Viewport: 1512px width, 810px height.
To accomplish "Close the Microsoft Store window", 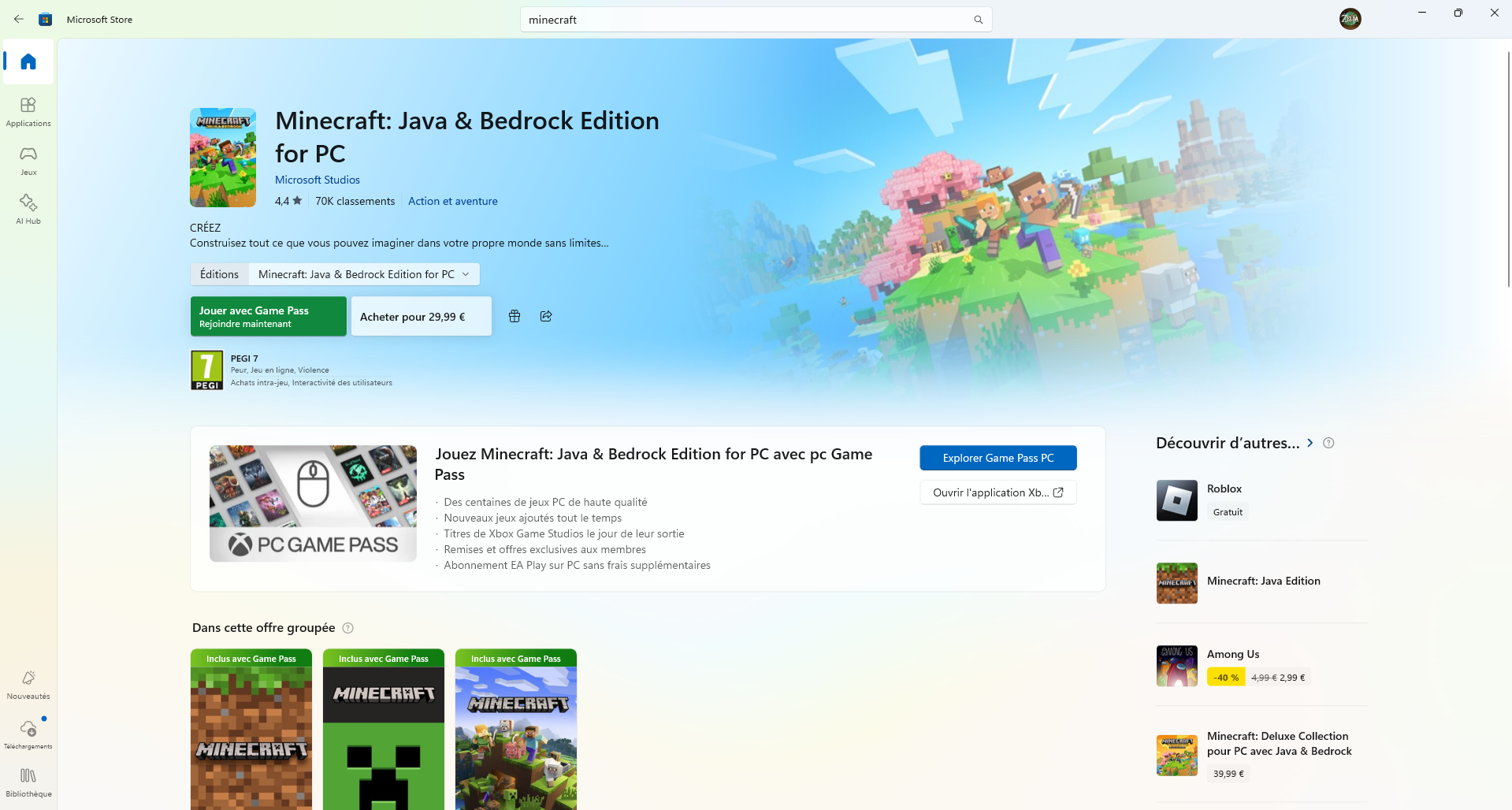I will 1495,13.
